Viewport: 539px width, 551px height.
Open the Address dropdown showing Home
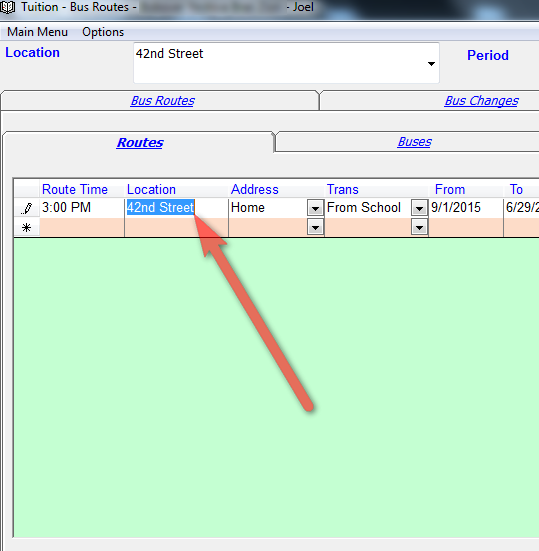[315, 208]
